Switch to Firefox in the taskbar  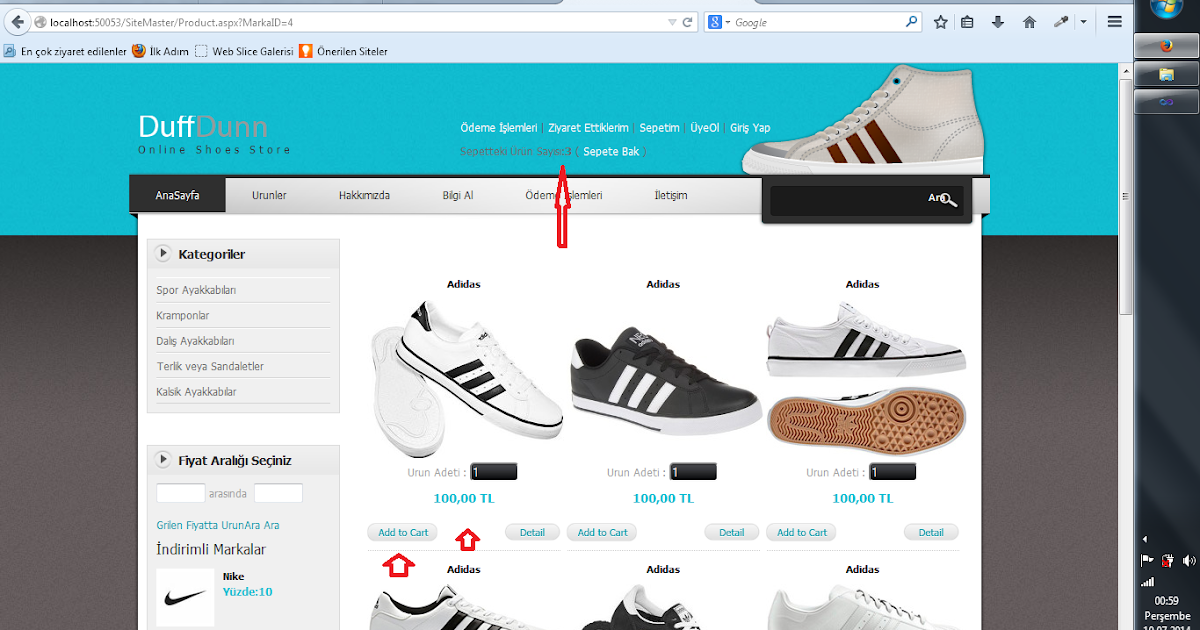click(1166, 45)
